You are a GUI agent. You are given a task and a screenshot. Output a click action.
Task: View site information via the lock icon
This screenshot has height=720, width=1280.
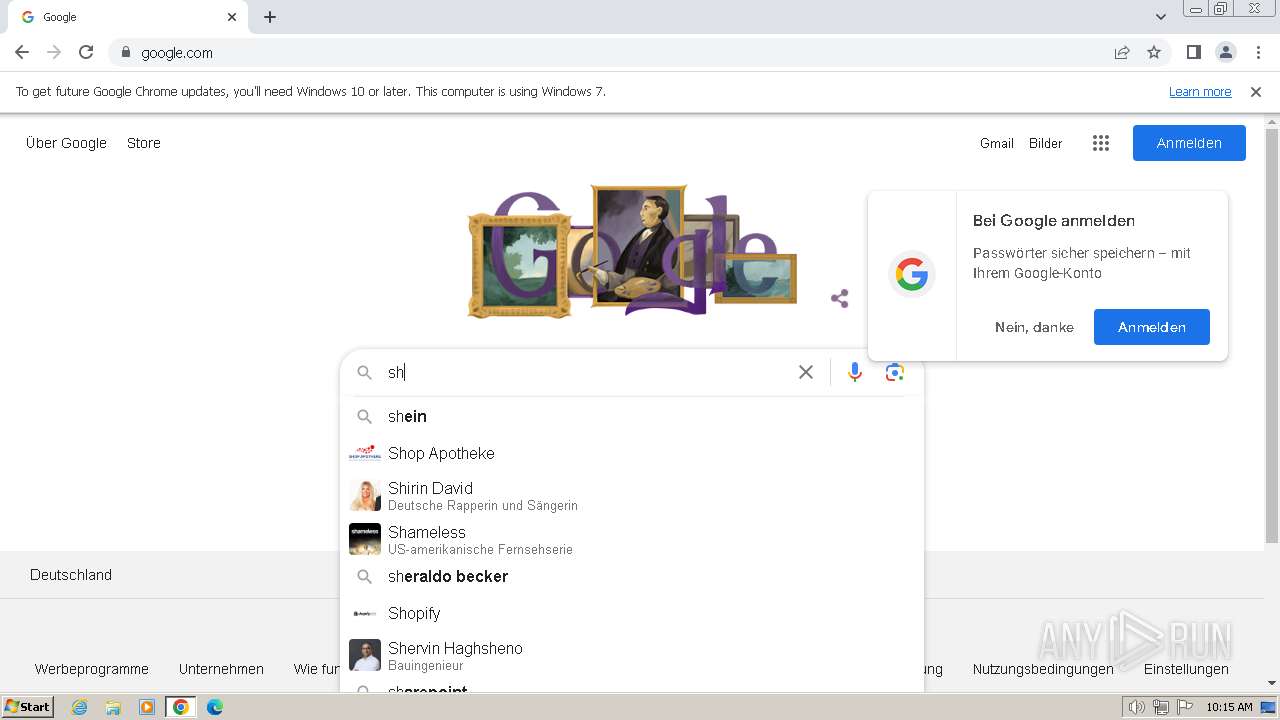click(x=125, y=52)
